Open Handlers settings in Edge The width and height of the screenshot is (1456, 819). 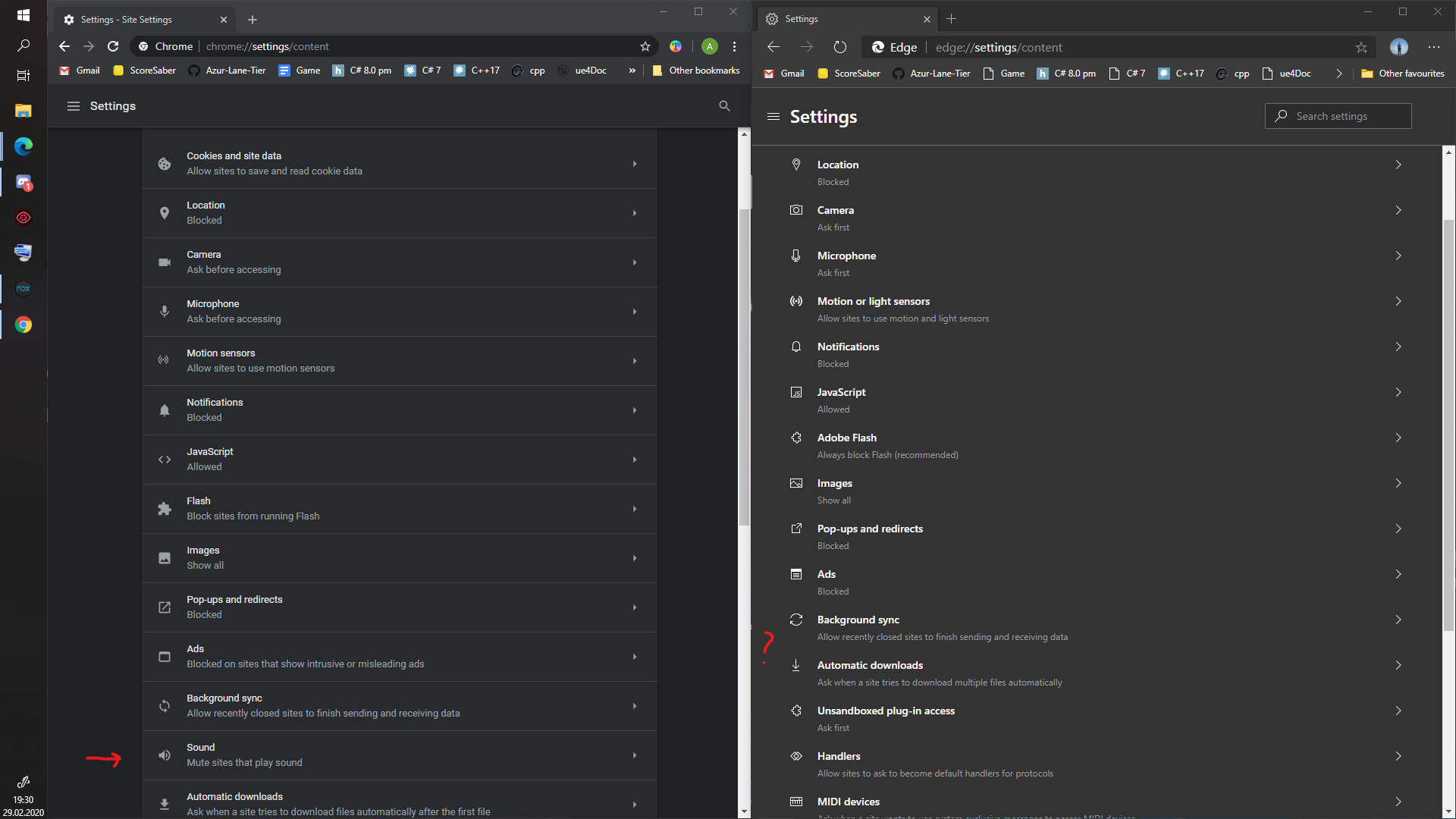[x=1097, y=764]
